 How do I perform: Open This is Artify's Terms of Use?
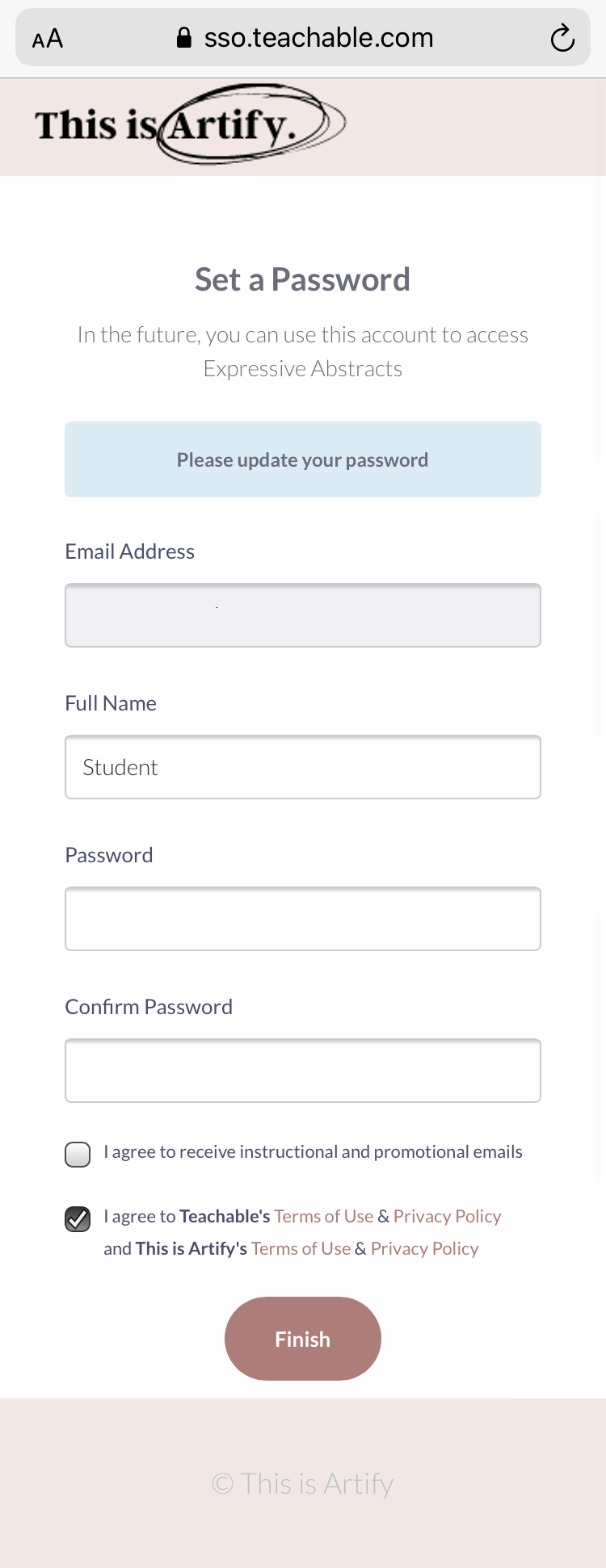tap(301, 1248)
